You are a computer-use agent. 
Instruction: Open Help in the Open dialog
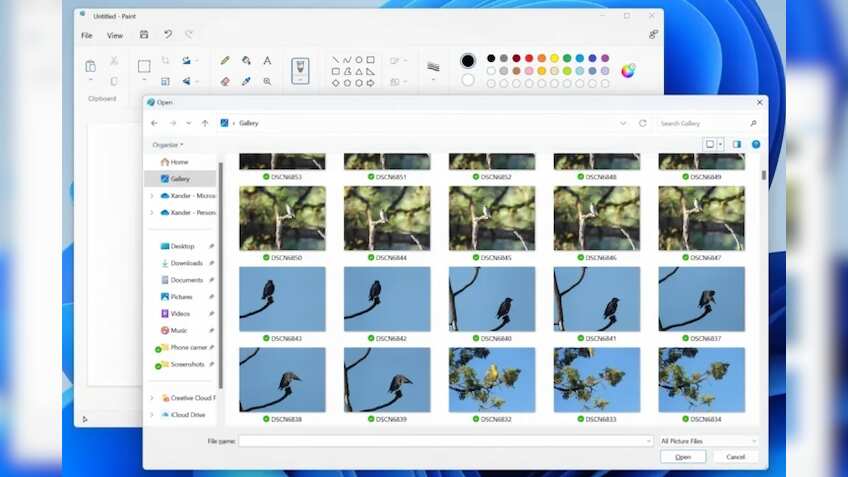[x=756, y=144]
